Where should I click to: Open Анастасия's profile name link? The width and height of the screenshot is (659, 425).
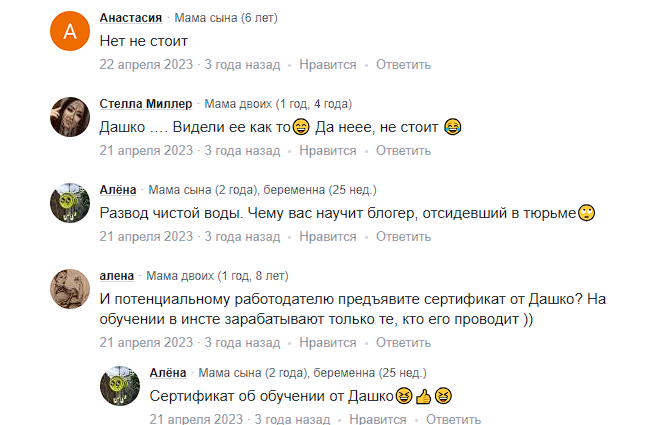click(x=133, y=18)
